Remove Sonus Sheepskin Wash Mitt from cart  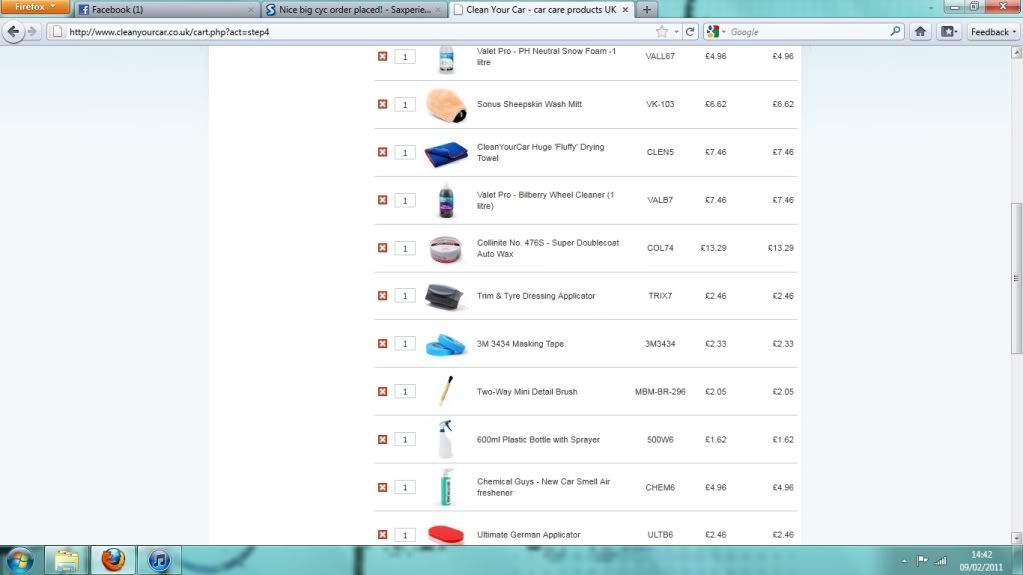click(x=382, y=104)
